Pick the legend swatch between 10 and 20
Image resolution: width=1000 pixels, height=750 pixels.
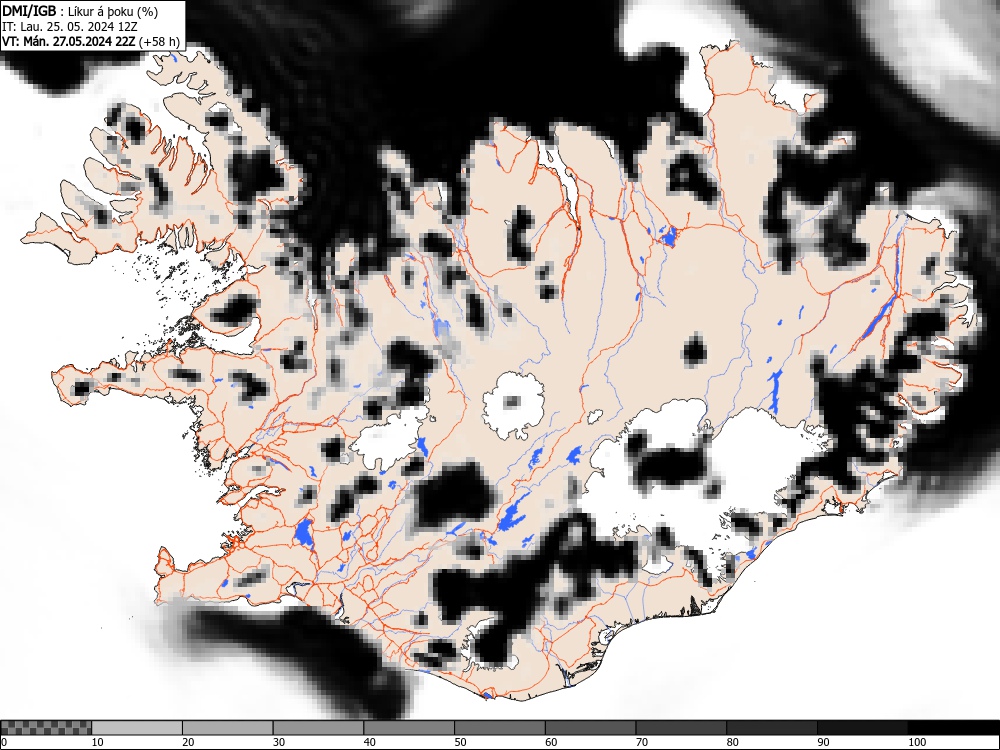click(137, 728)
